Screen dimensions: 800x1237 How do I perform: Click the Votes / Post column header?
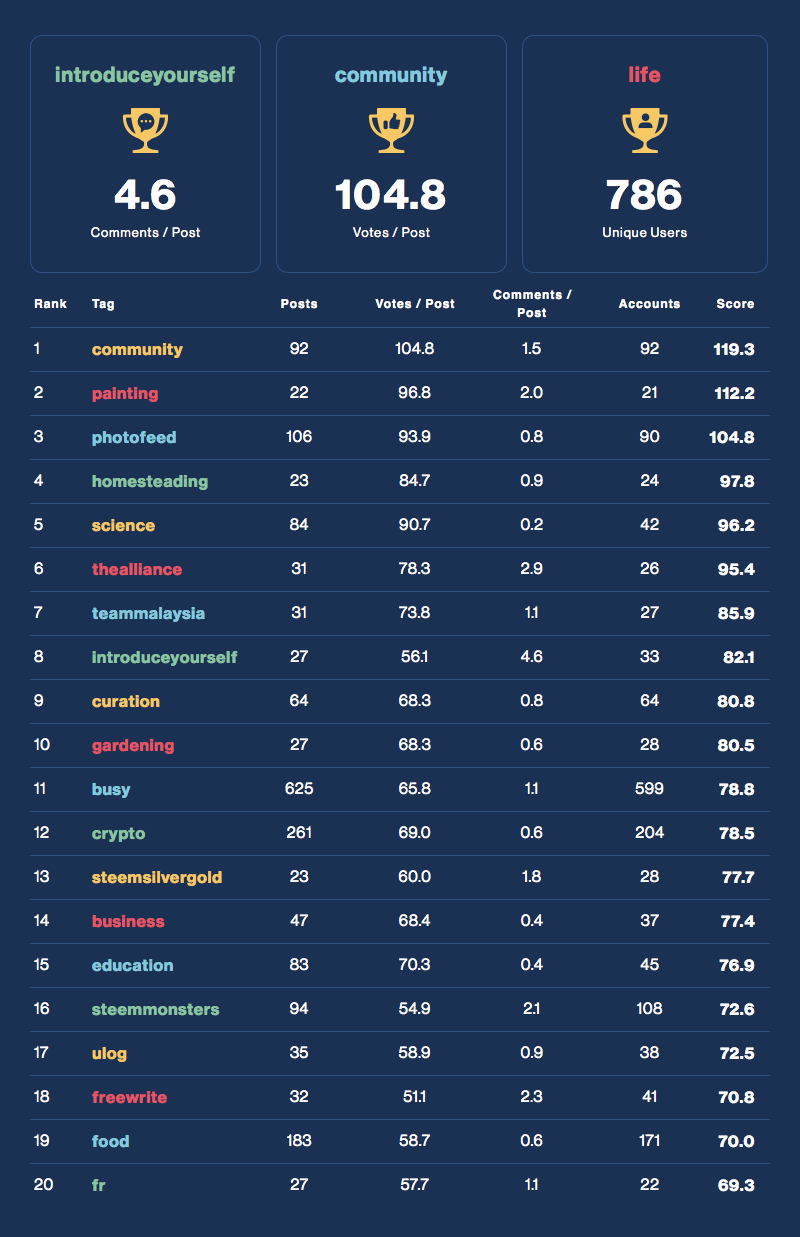(x=414, y=304)
